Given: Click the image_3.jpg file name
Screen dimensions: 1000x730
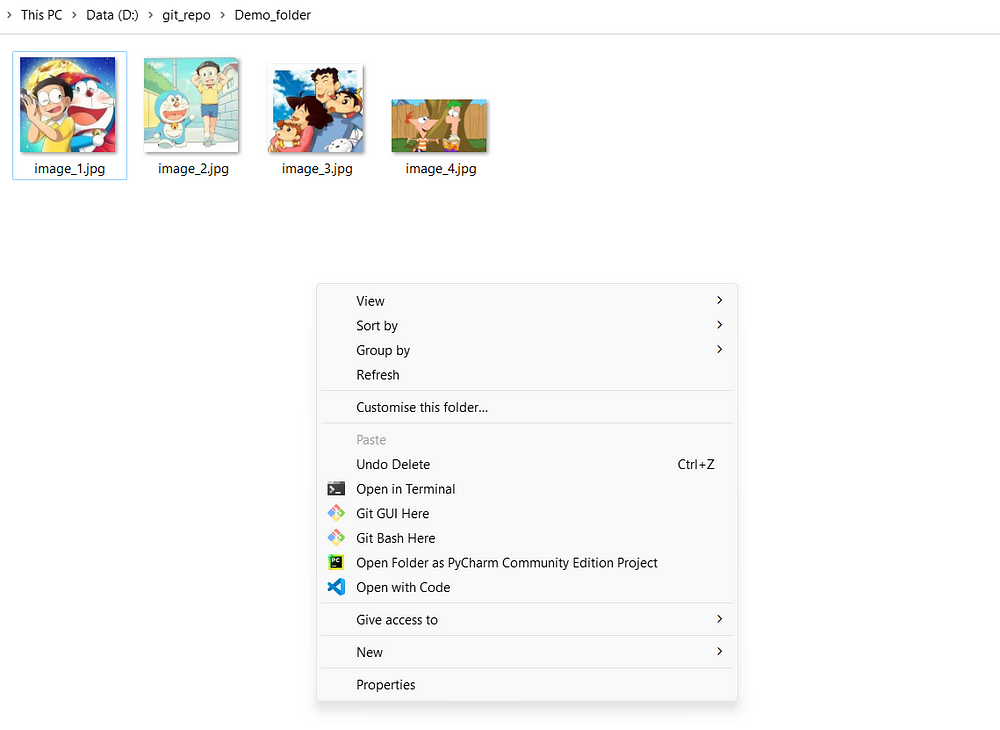Looking at the screenshot, I should (x=317, y=168).
